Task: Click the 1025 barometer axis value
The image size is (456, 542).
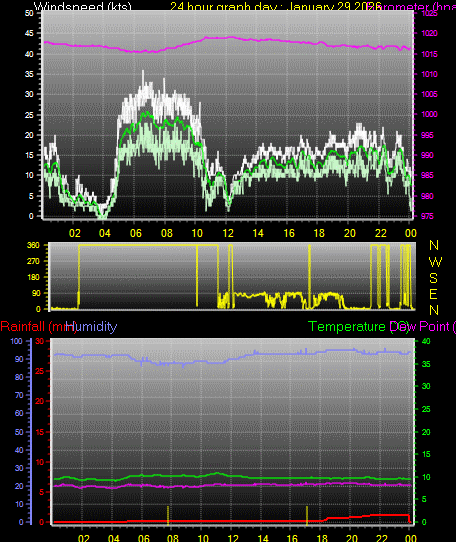Action: point(429,13)
